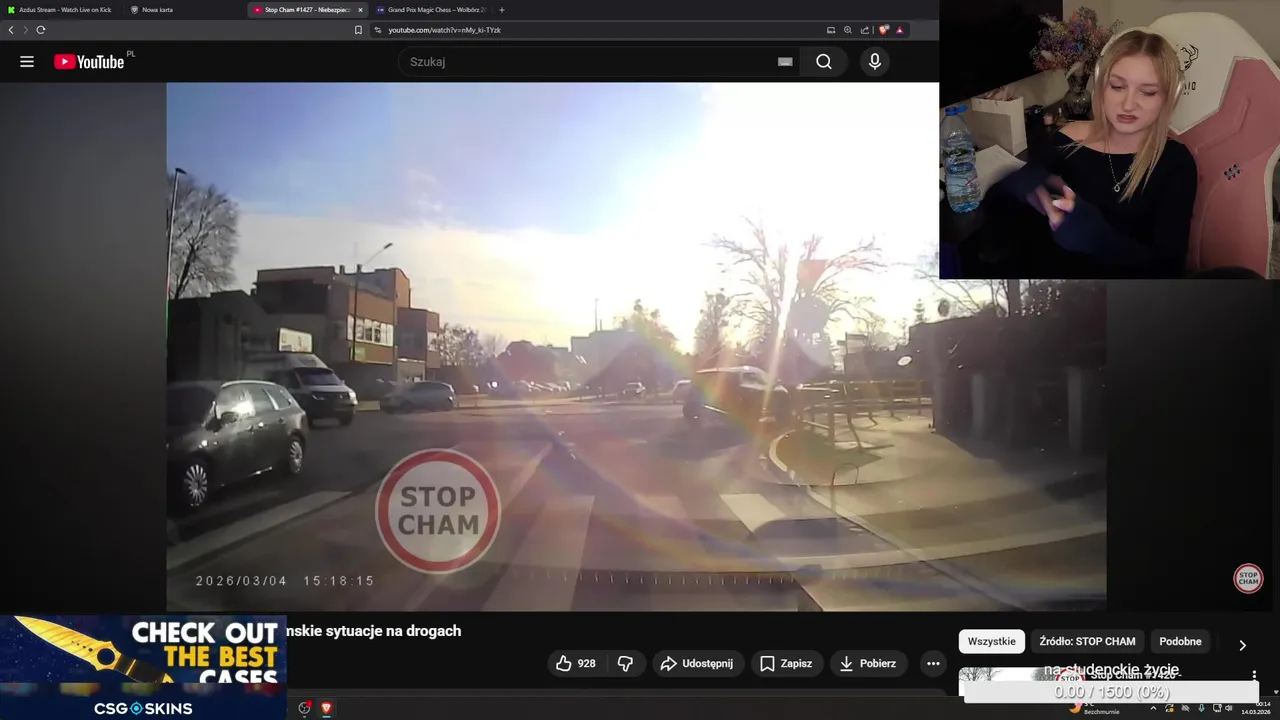Open the zoom magnifier icon in address bar
Viewport: 1280px width, 720px height.
click(848, 30)
